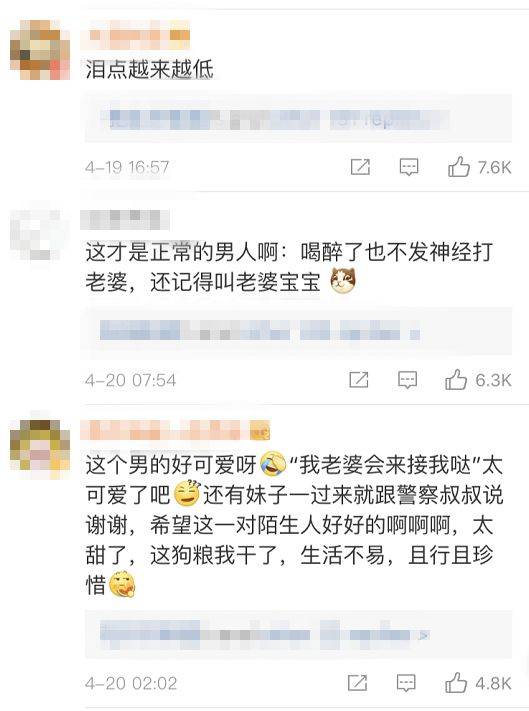Open the third commenter's blurred username

(x=175, y=430)
